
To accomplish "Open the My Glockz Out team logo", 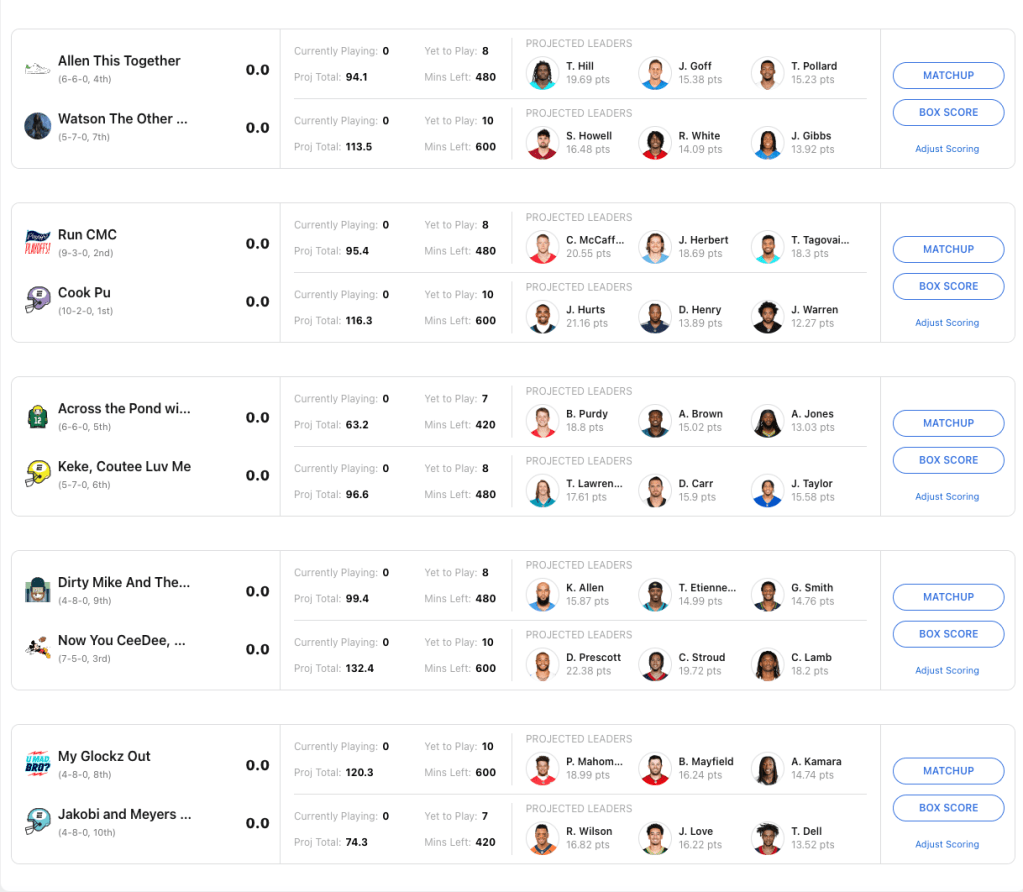I will pyautogui.click(x=38, y=764).
